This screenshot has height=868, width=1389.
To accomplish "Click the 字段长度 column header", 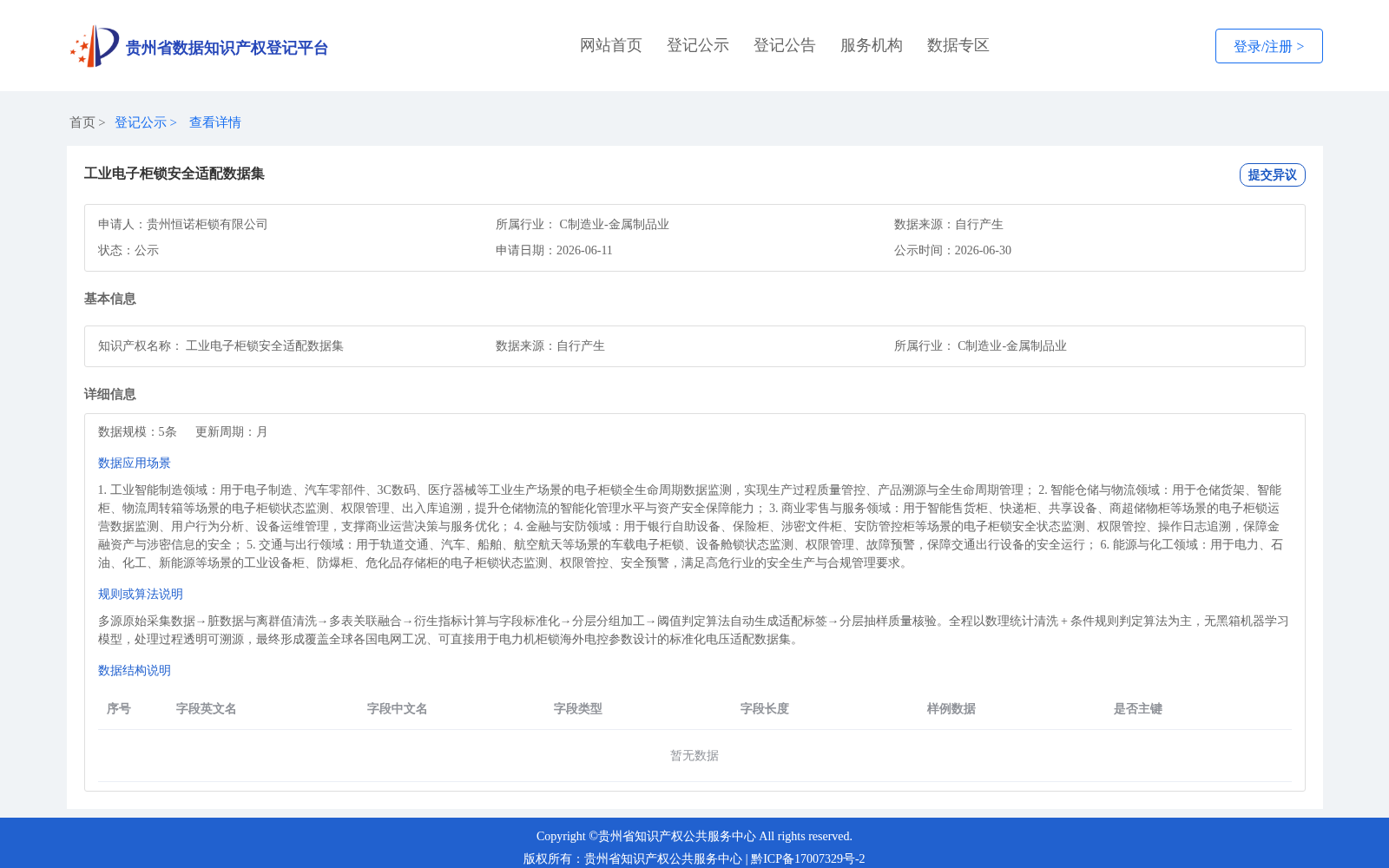I will point(765,708).
